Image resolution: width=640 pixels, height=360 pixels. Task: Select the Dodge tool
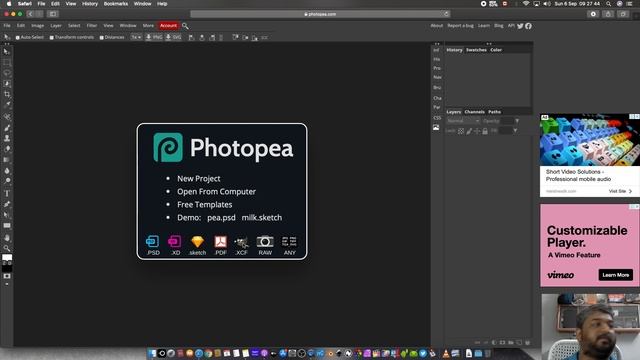coord(7,181)
